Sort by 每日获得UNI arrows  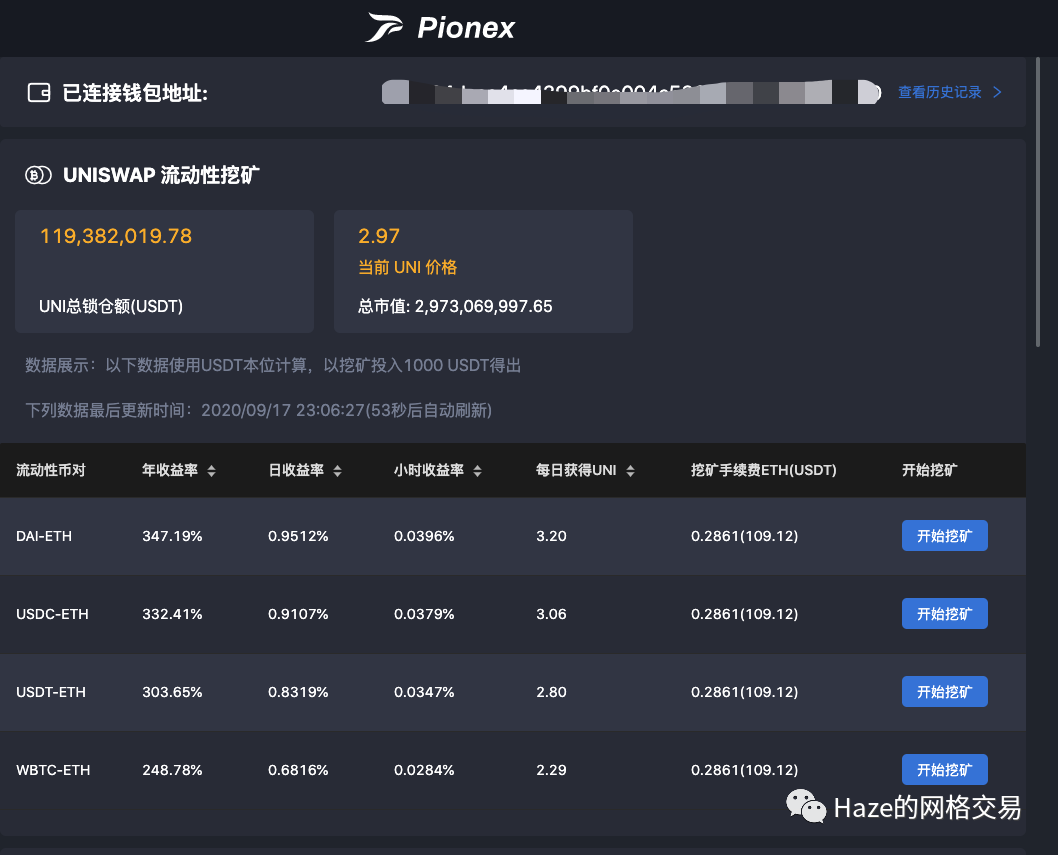click(630, 471)
